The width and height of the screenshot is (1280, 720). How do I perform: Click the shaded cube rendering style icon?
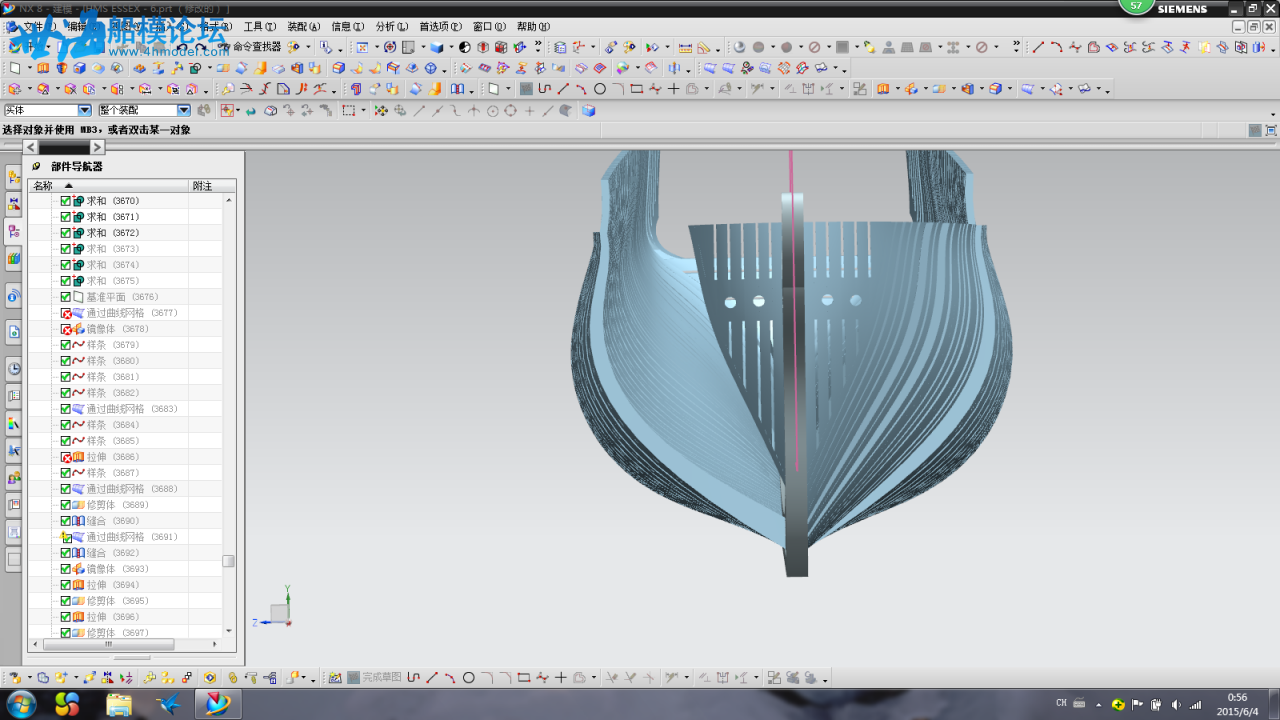pyautogui.click(x=436, y=47)
